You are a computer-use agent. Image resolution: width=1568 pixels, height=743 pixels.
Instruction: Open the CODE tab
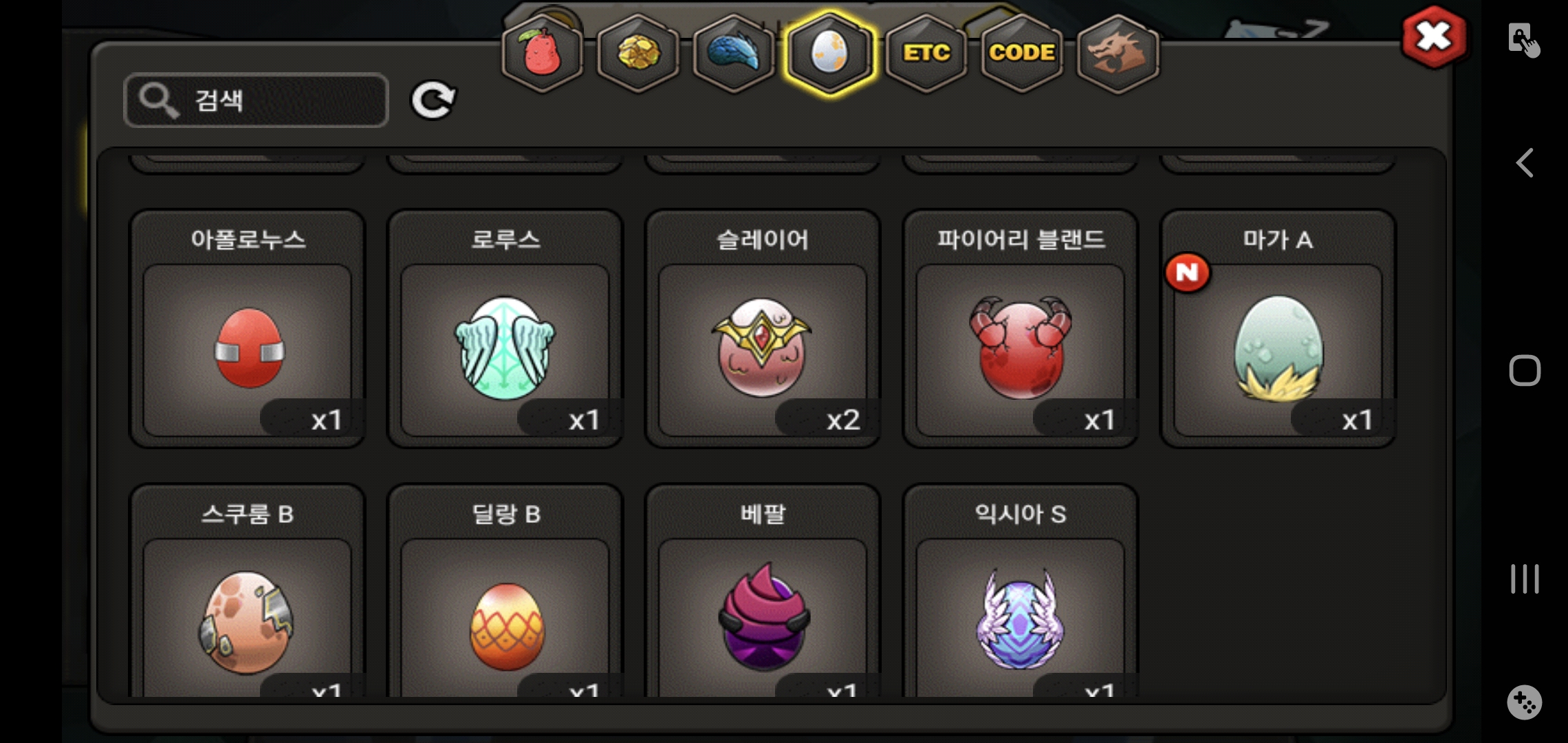pyautogui.click(x=1022, y=54)
